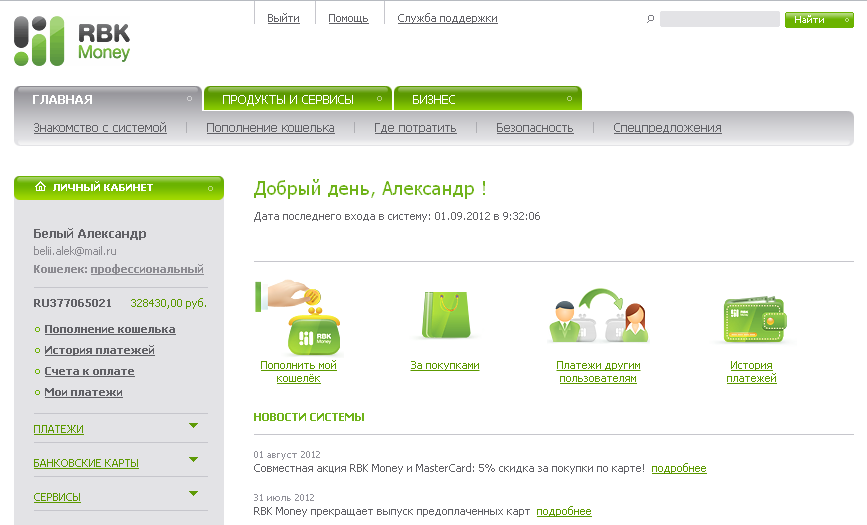Click Пополнить мой кошелёк link

click(299, 372)
